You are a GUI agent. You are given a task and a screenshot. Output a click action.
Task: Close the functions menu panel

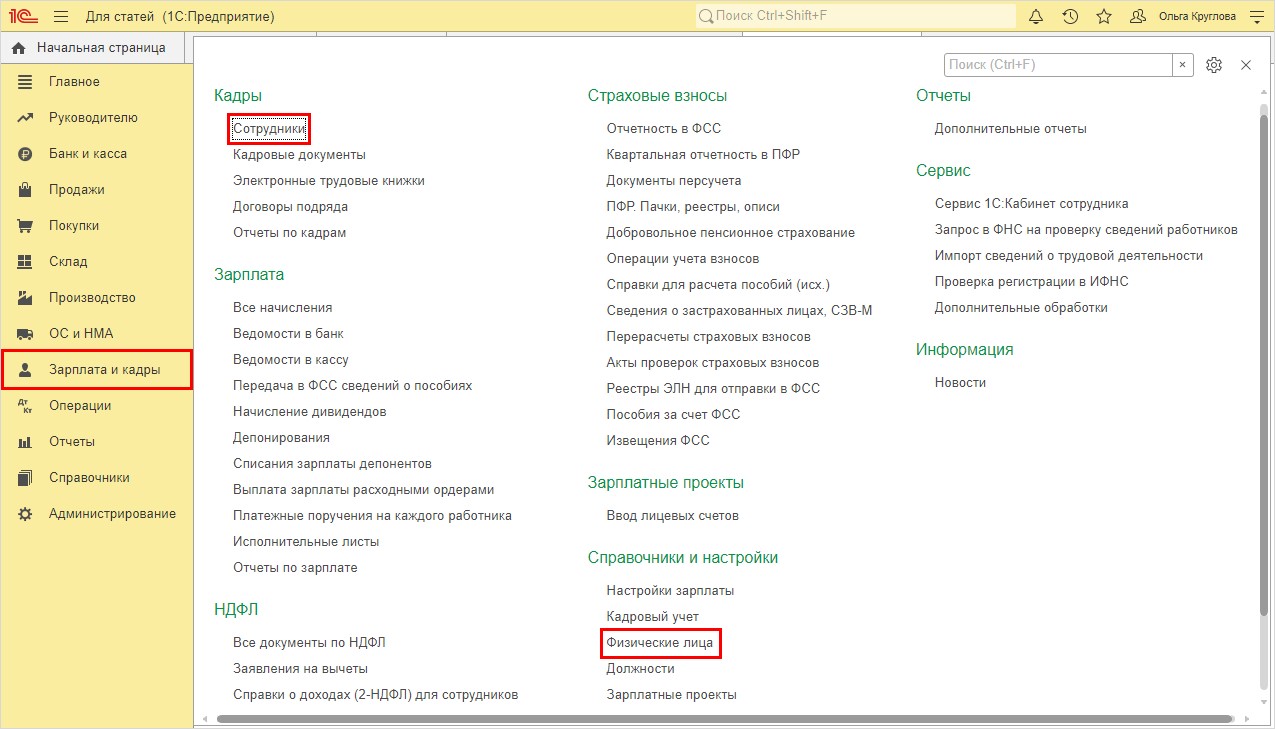point(1246,65)
